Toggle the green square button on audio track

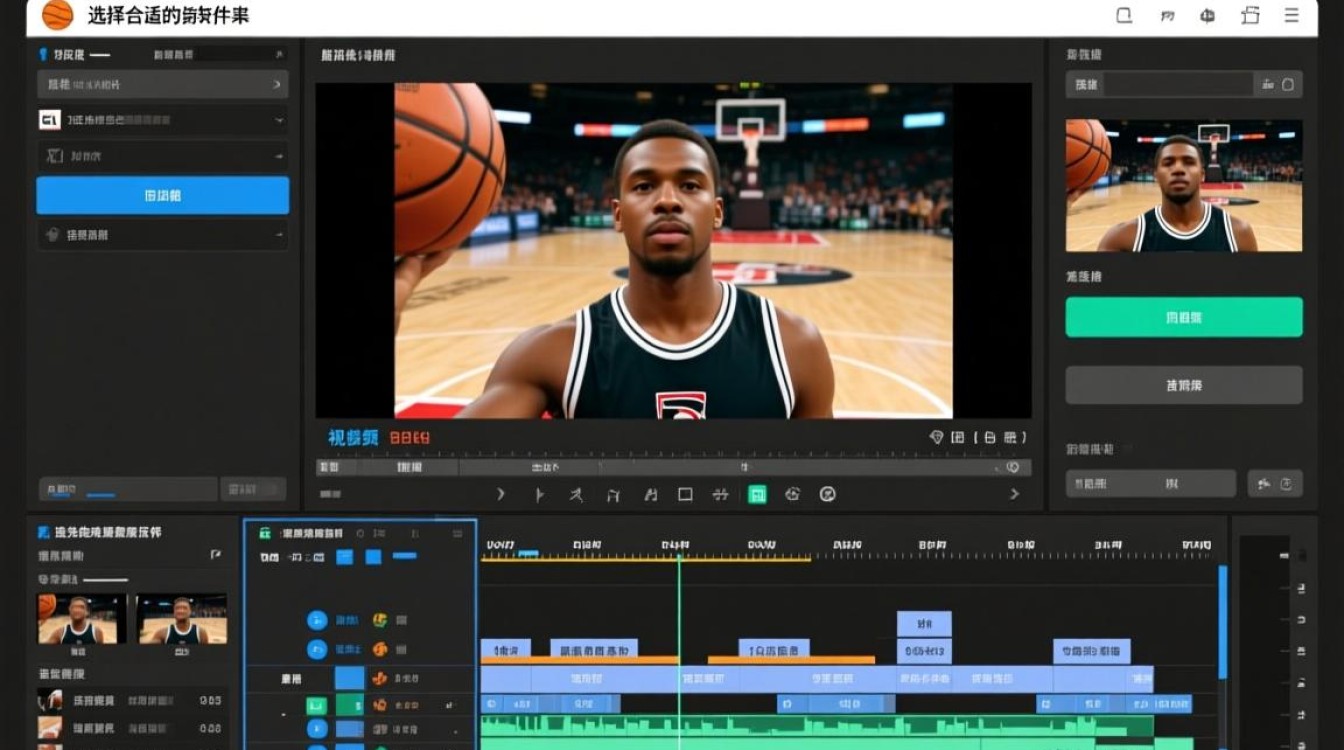[317, 705]
